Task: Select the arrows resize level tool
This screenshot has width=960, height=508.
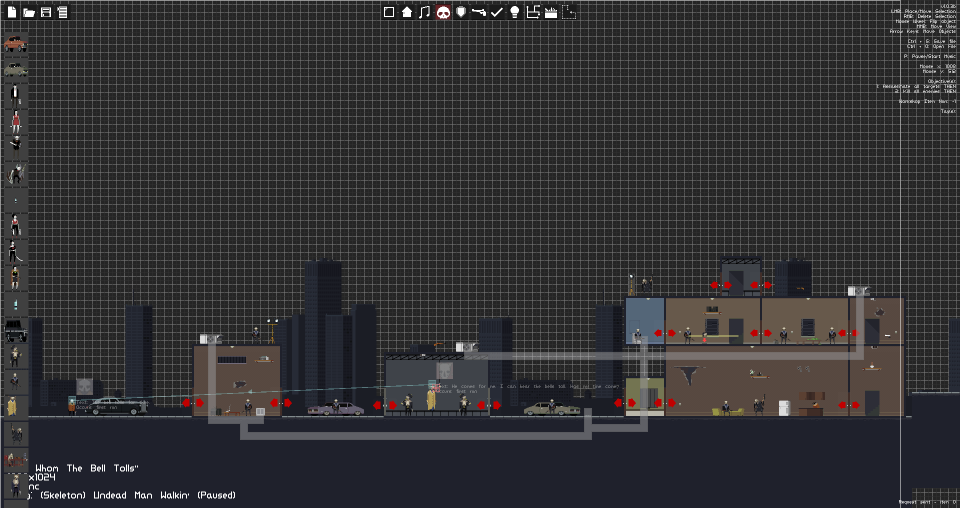Action: click(x=533, y=12)
